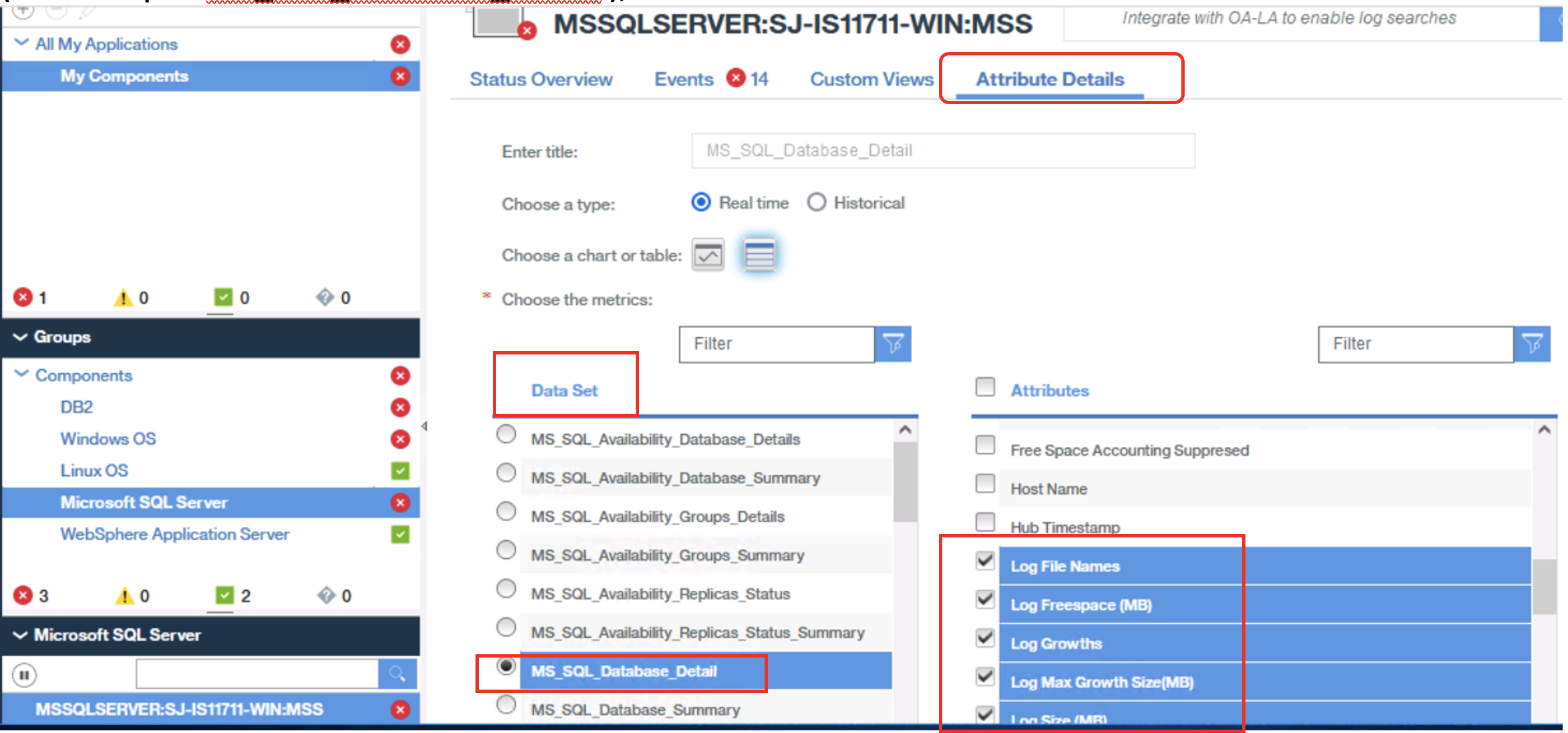Click the Data Set list scroll-up arrow

(x=905, y=430)
